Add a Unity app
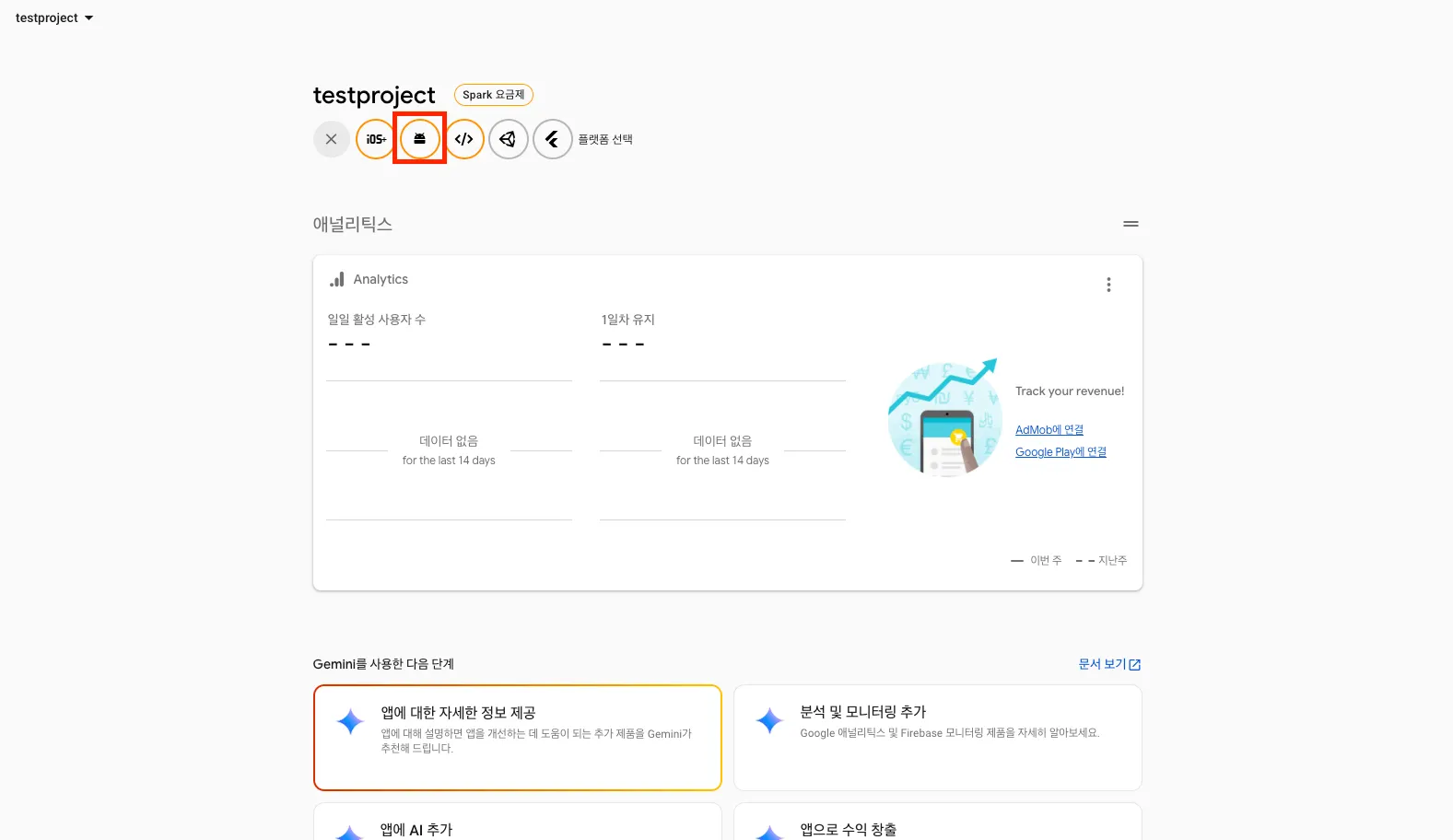 click(x=509, y=139)
